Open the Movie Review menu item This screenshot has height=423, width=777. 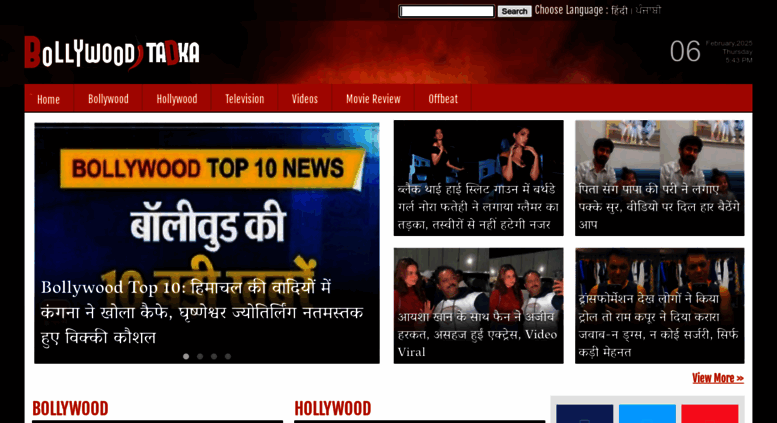[373, 99]
